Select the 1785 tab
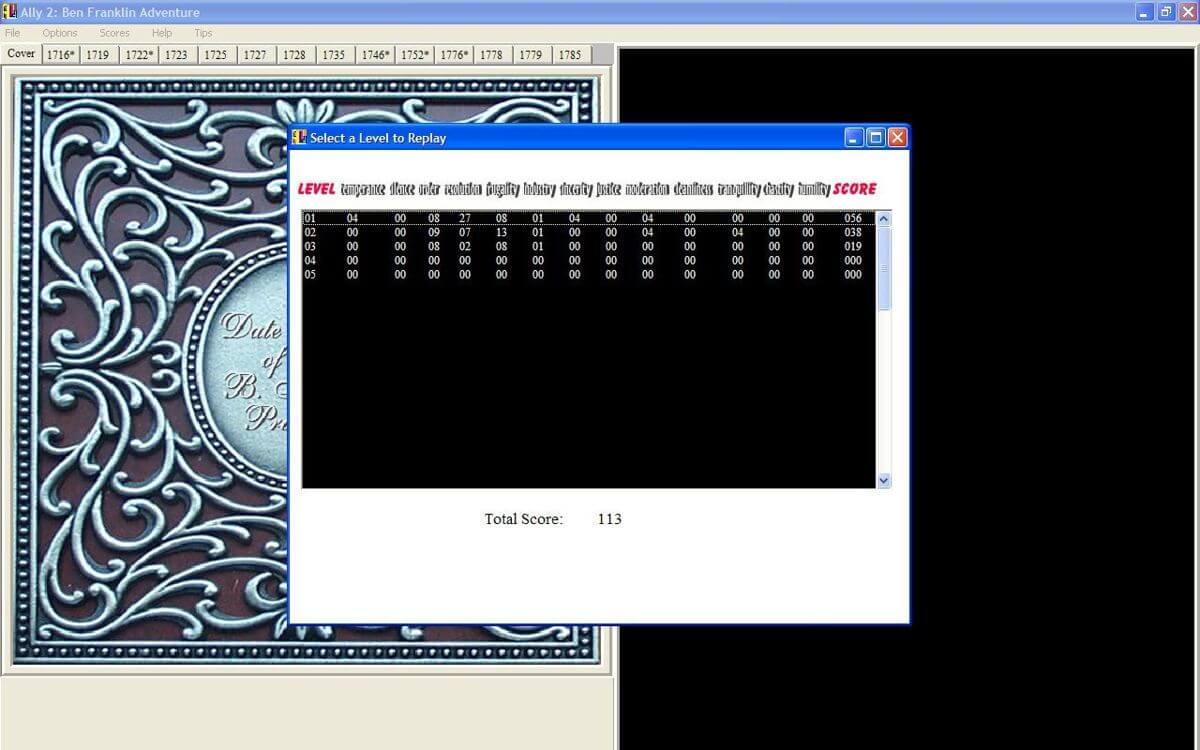This screenshot has width=1200, height=750. point(570,55)
